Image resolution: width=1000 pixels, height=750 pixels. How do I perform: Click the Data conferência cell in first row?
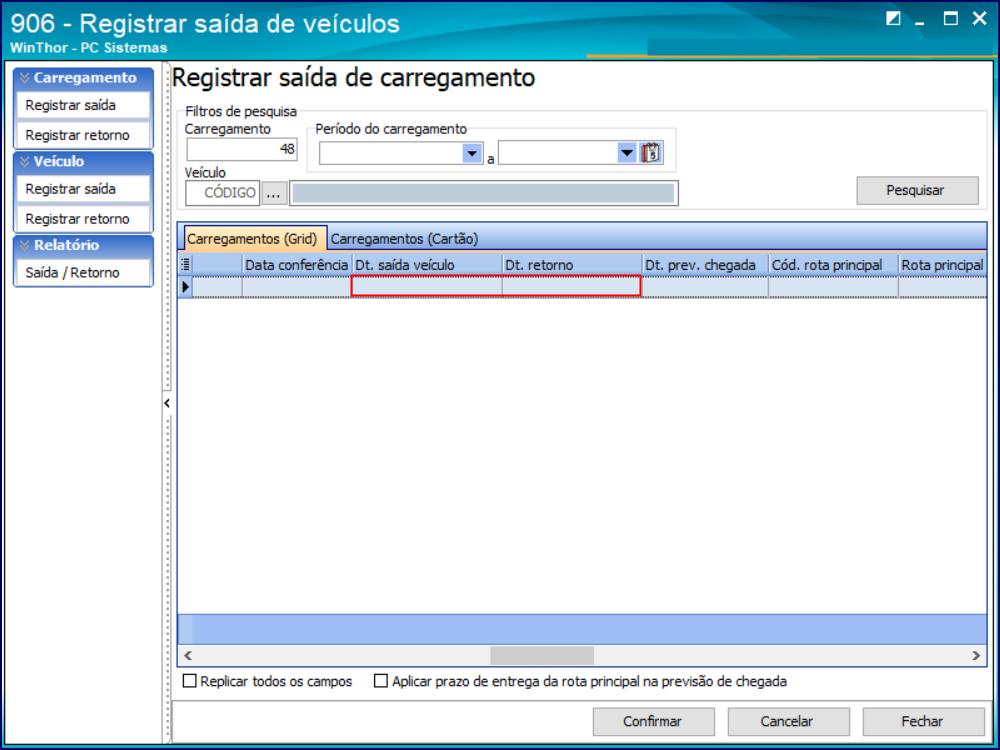click(x=297, y=287)
